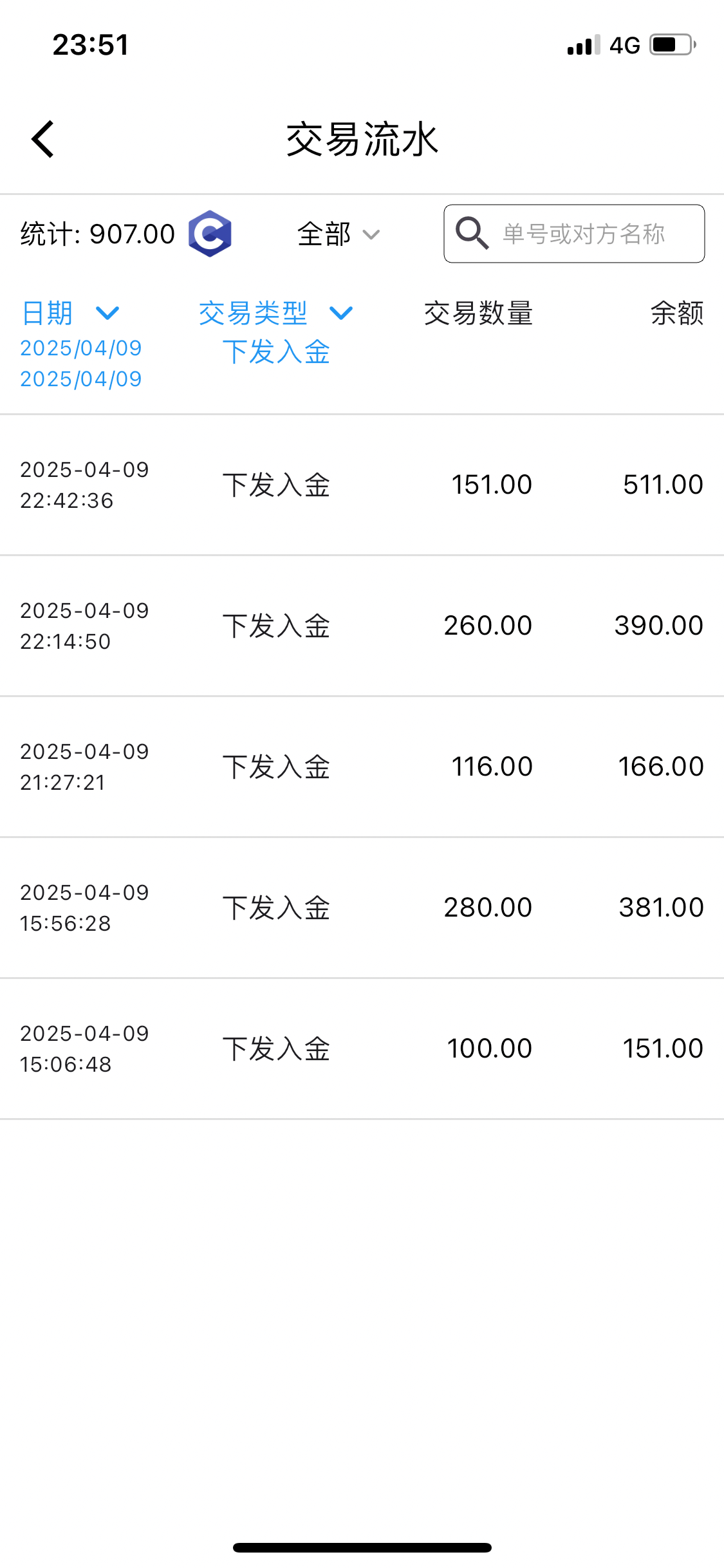Open the 15:56:28 transaction of 280.00
This screenshot has height=1568, width=724.
click(362, 908)
